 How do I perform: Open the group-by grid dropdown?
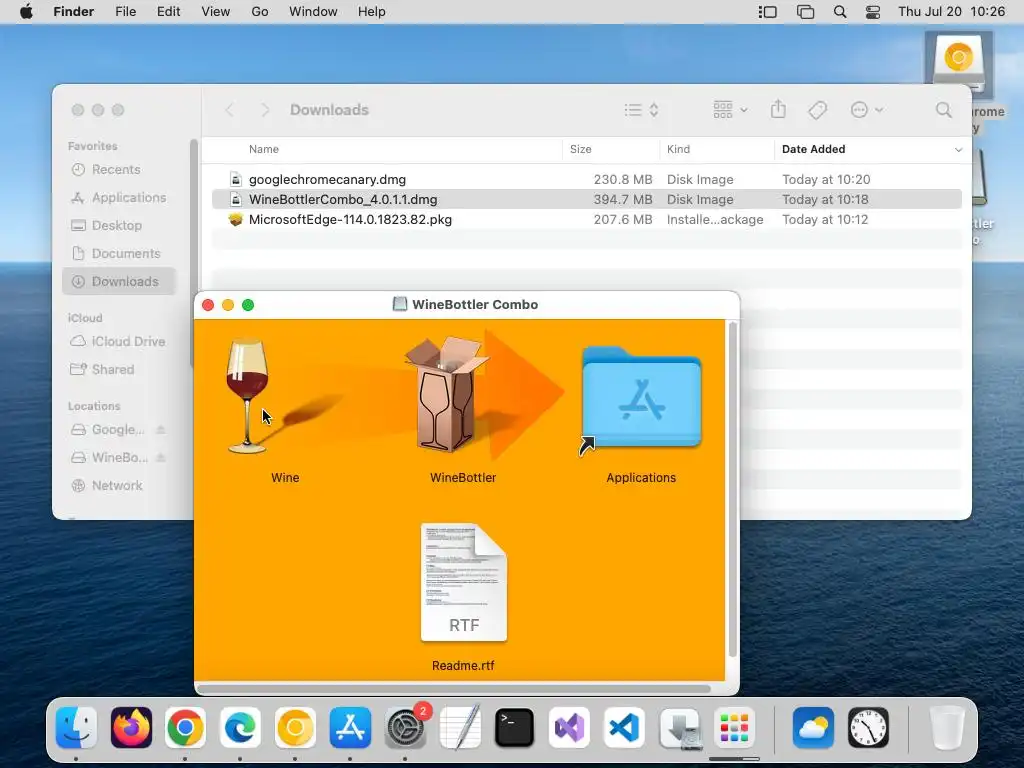tap(730, 110)
